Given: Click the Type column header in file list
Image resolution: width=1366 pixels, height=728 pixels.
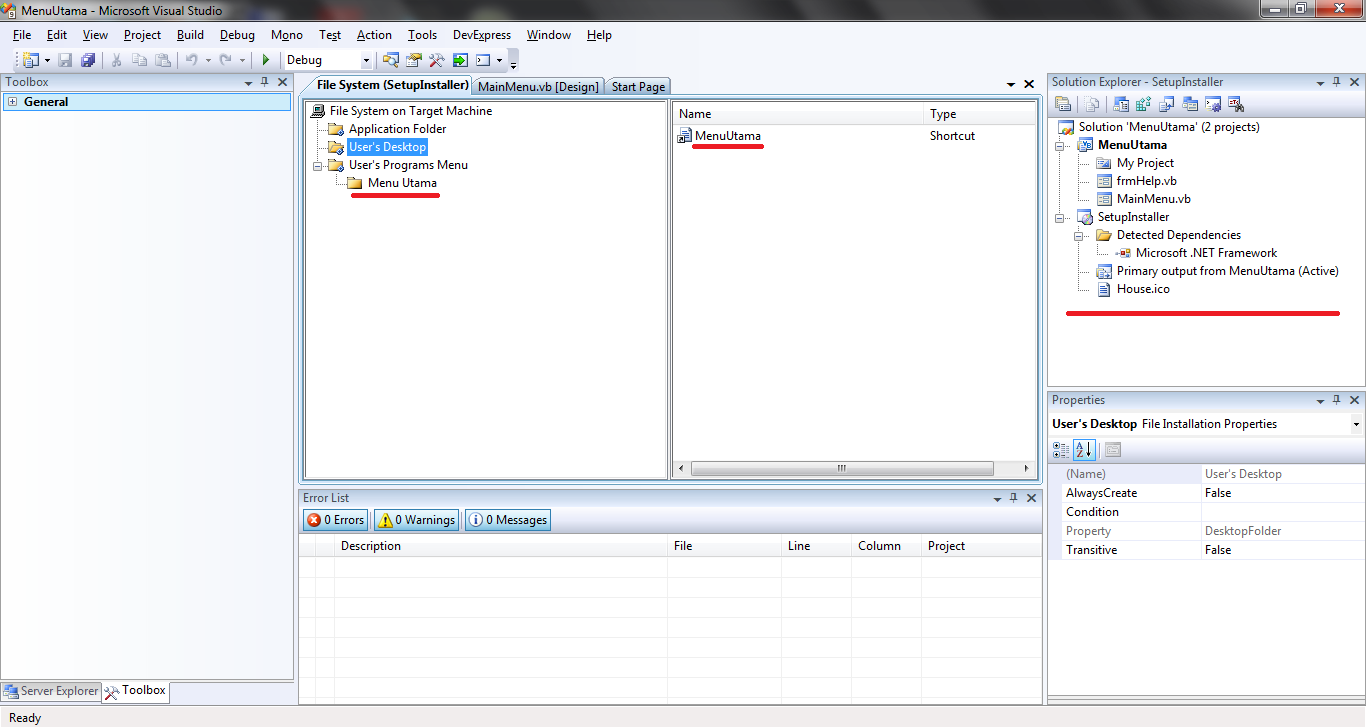Looking at the screenshot, I should [979, 114].
